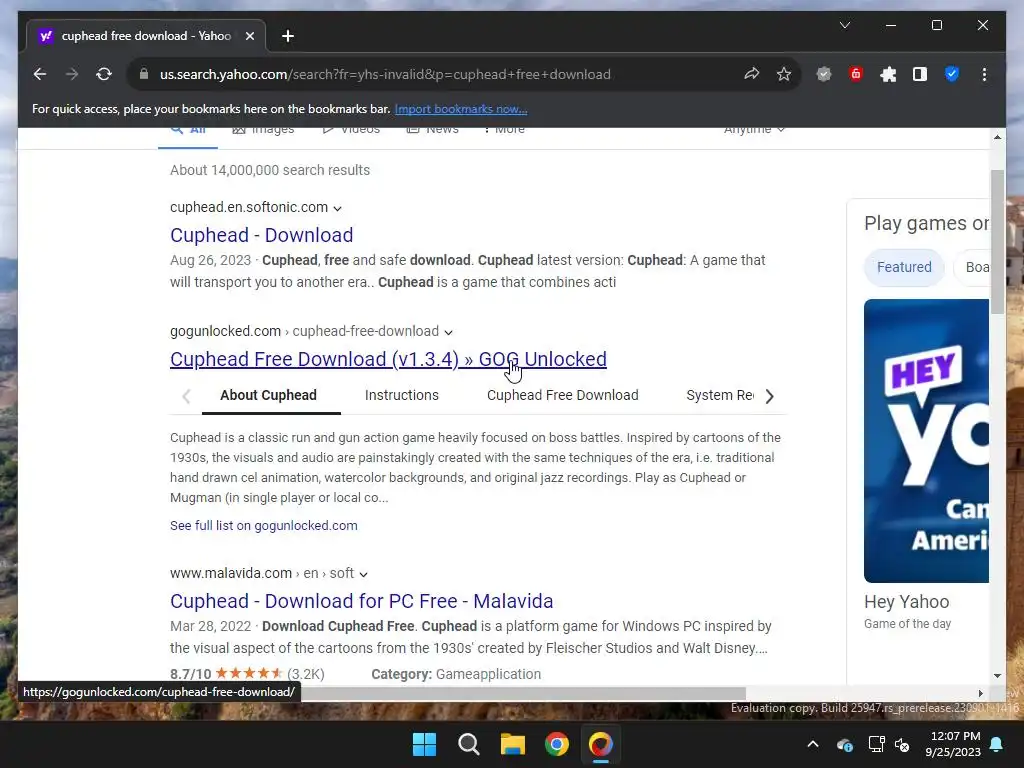This screenshot has height=768, width=1024.
Task: Open OneDrive cloud tray icon
Action: point(844,744)
